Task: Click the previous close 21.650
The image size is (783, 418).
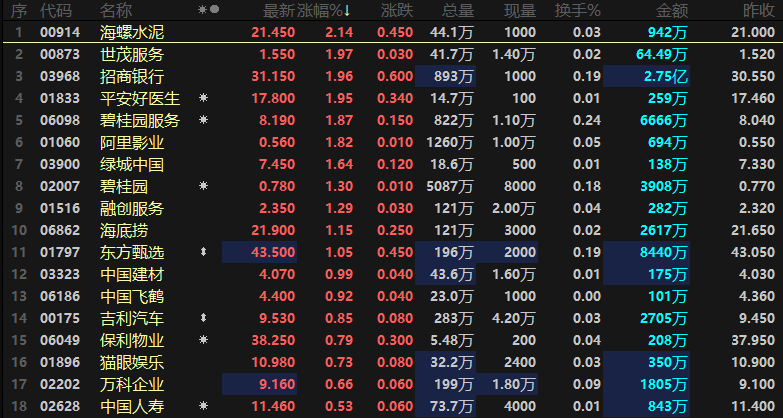Action: [753, 230]
